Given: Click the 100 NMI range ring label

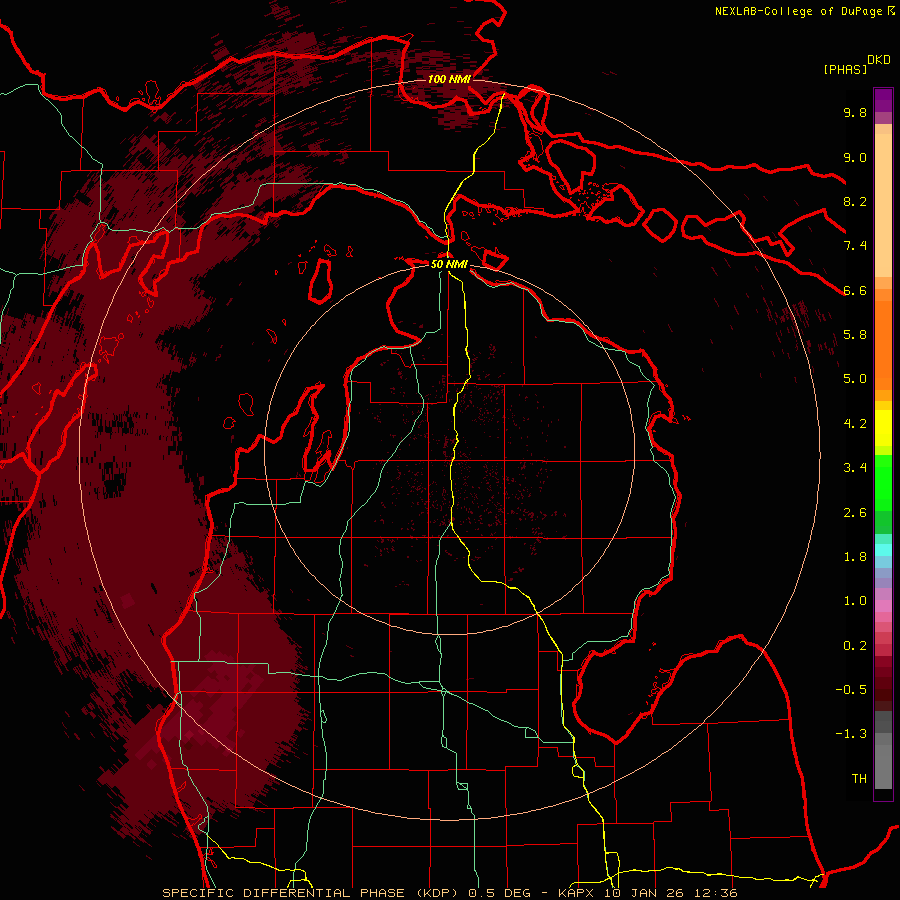Looking at the screenshot, I should pos(449,79).
